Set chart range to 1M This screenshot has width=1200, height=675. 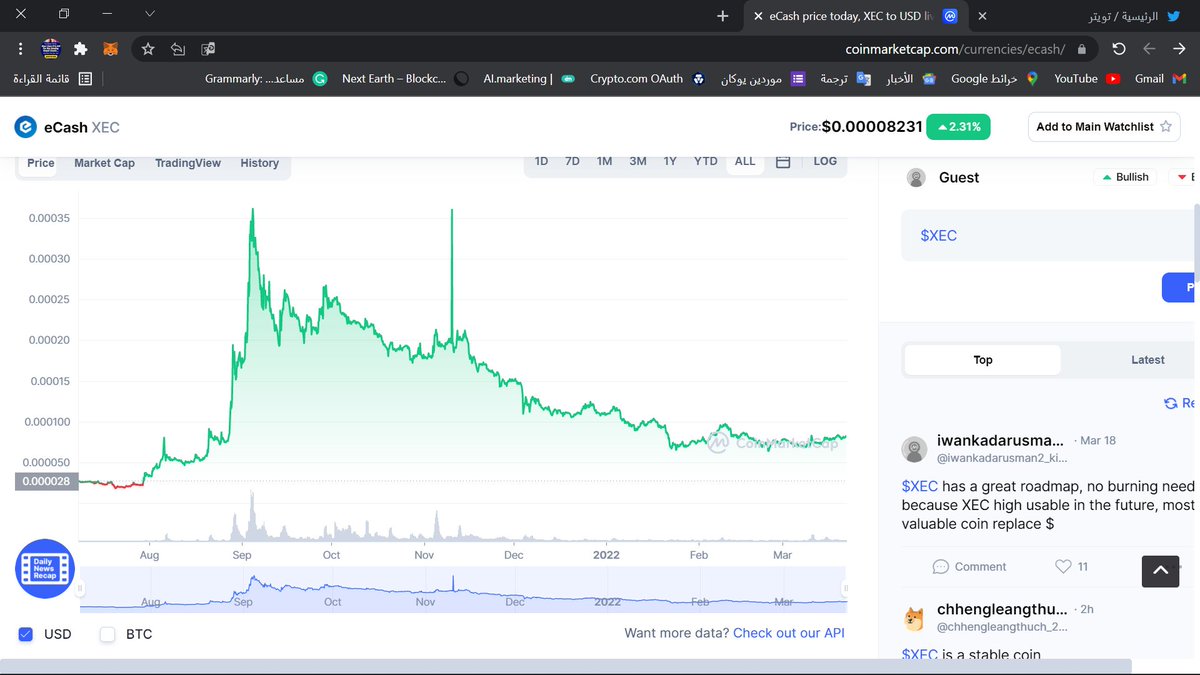pyautogui.click(x=604, y=161)
